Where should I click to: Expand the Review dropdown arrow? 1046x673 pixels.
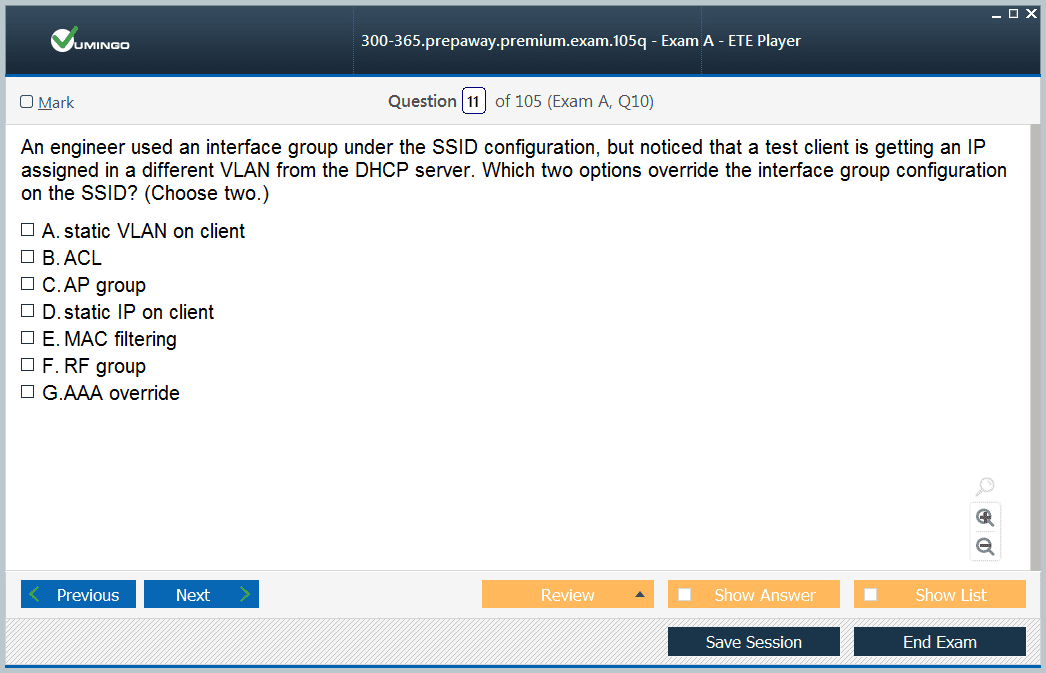(640, 594)
